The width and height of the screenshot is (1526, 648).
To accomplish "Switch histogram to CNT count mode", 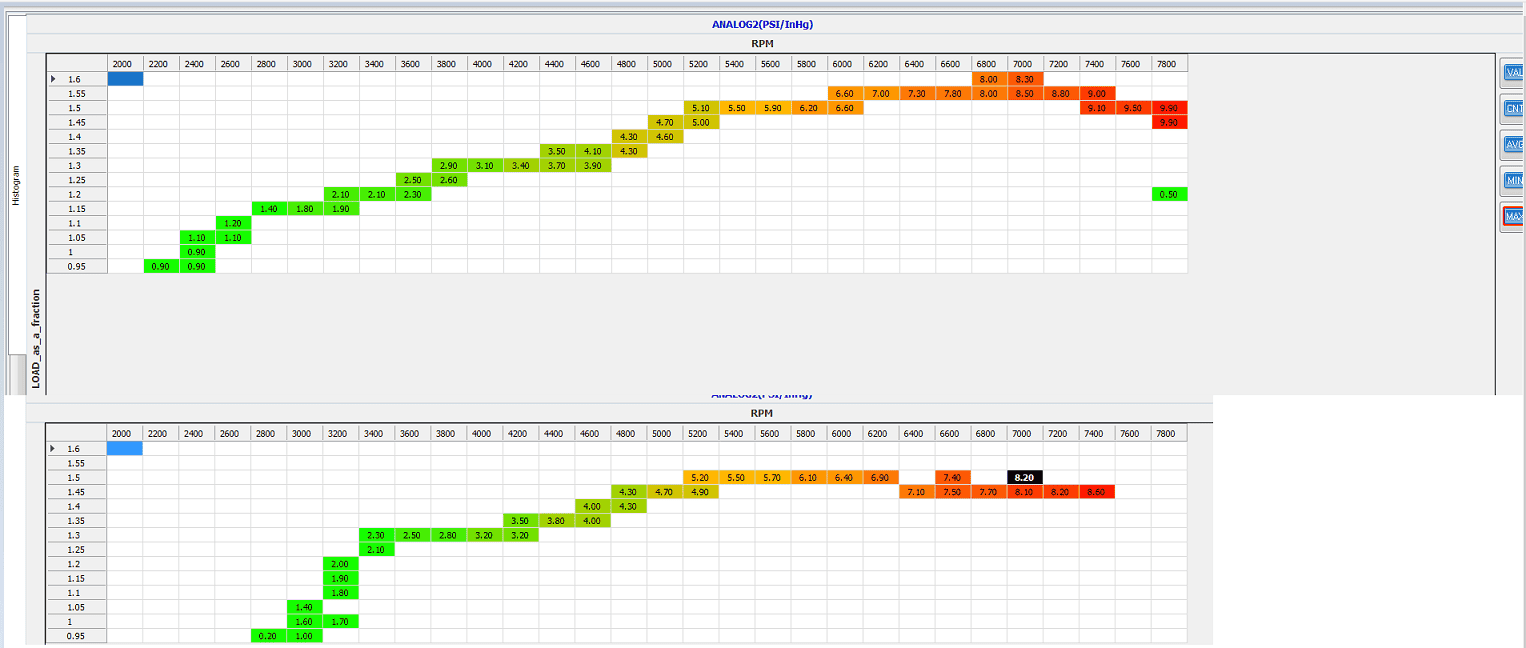I will (1513, 107).
